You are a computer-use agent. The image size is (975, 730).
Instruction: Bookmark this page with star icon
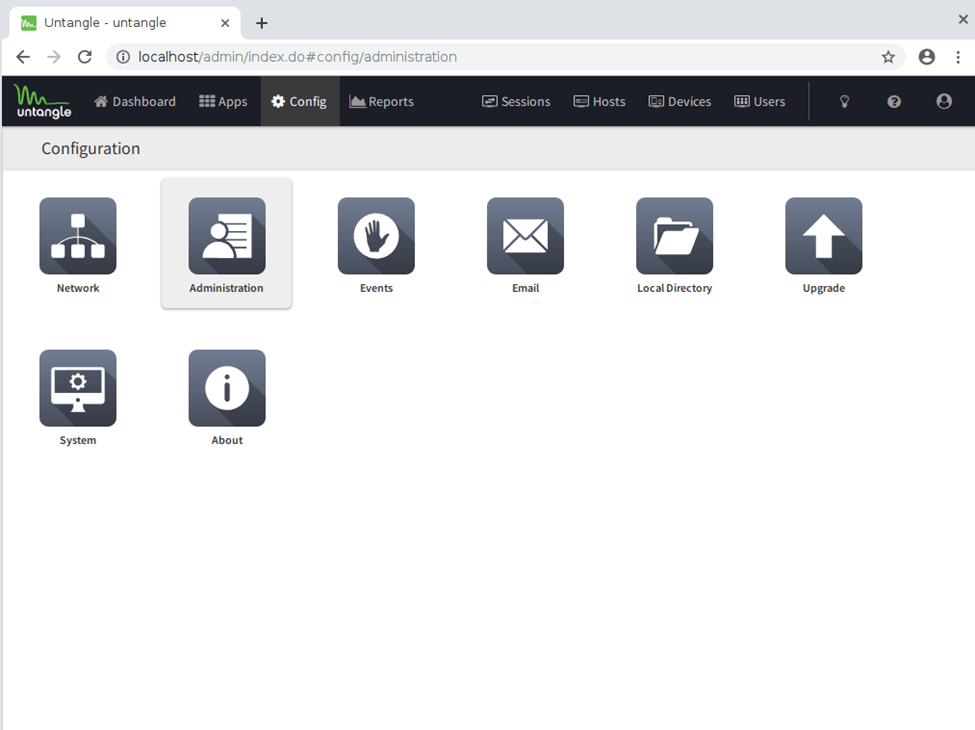[x=888, y=57]
